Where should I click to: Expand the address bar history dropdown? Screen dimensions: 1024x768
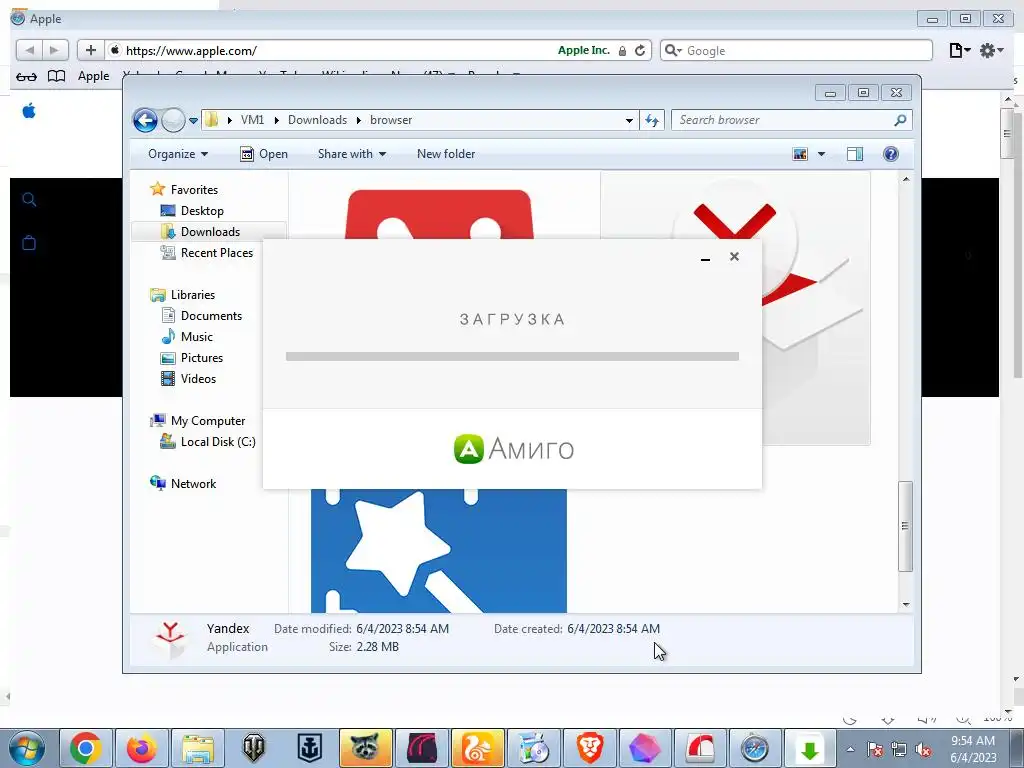(x=629, y=120)
